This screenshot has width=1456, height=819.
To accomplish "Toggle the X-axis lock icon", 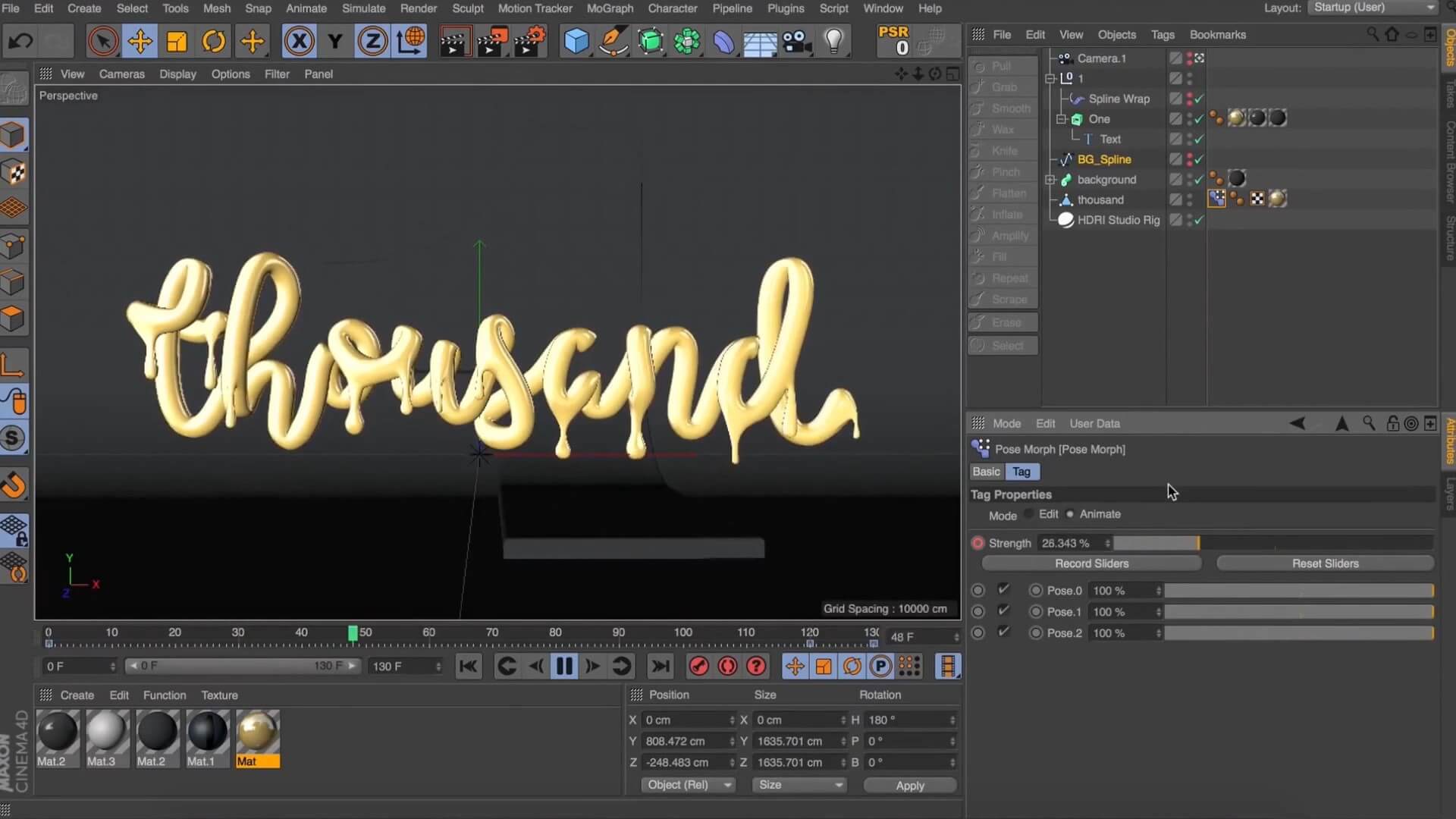I will tap(299, 41).
